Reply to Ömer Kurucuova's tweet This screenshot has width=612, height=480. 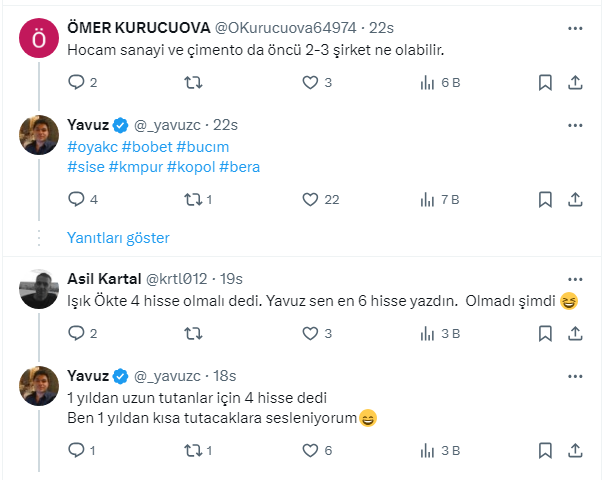pyautogui.click(x=76, y=83)
